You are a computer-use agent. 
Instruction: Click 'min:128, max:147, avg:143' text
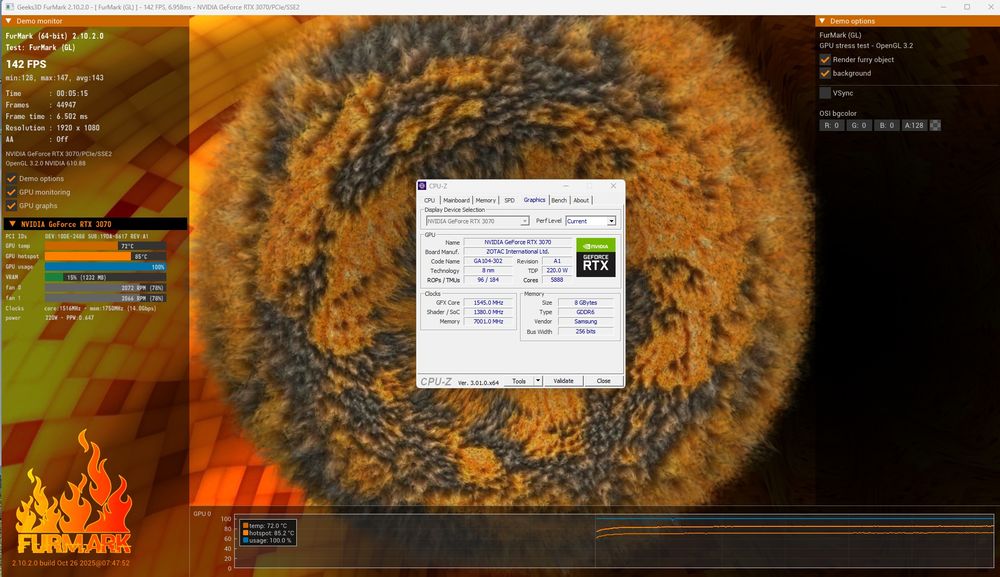55,78
